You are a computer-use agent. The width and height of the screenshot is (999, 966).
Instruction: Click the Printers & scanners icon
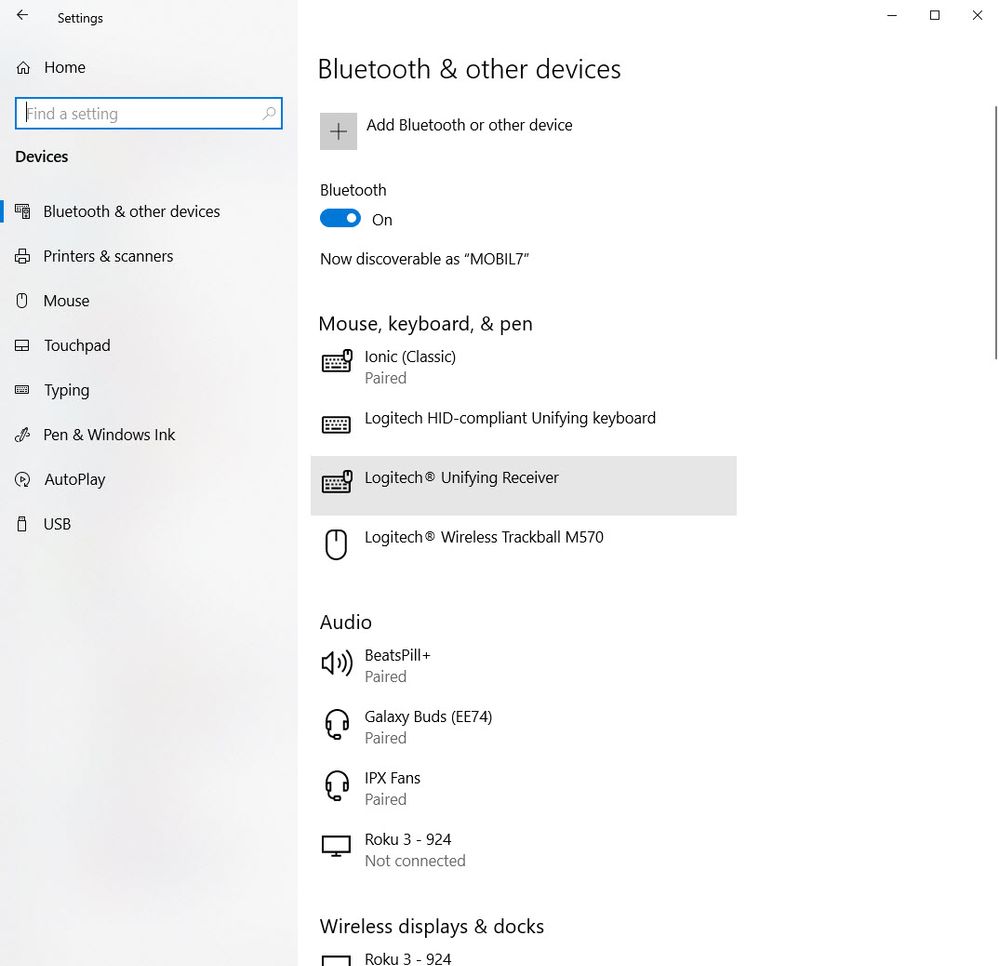click(x=22, y=256)
